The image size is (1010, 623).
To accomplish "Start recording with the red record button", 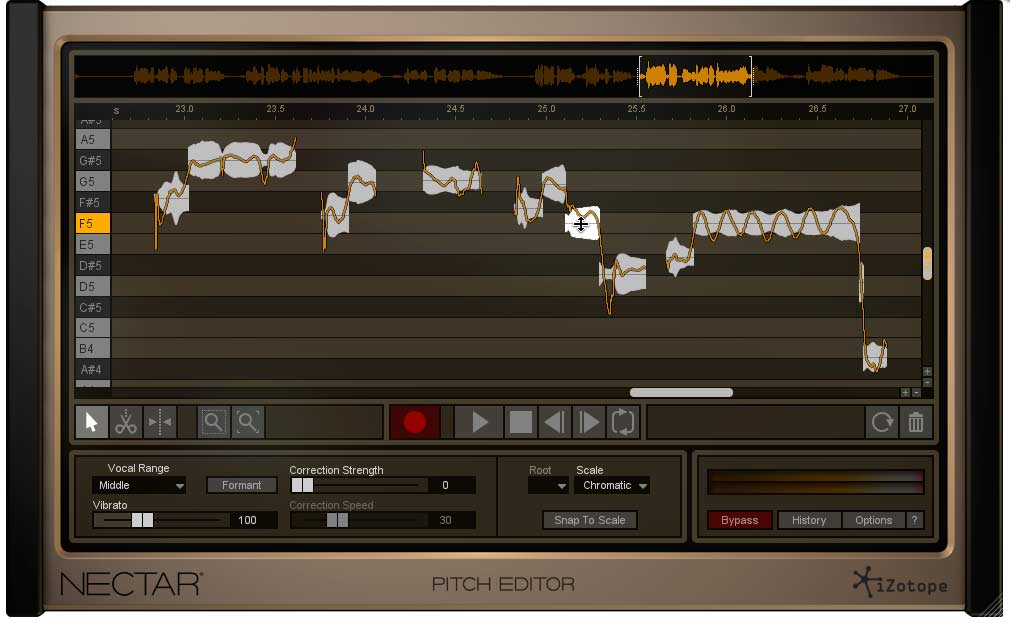I will click(415, 422).
